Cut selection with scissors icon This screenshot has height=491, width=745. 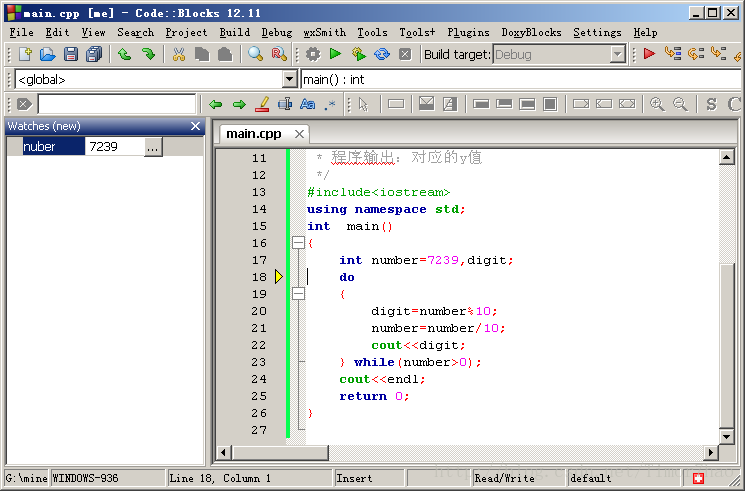tap(179, 54)
